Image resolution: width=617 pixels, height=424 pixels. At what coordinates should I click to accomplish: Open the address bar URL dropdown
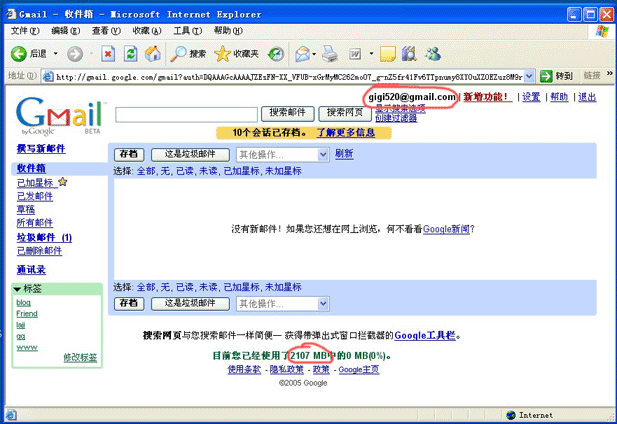pyautogui.click(x=529, y=76)
